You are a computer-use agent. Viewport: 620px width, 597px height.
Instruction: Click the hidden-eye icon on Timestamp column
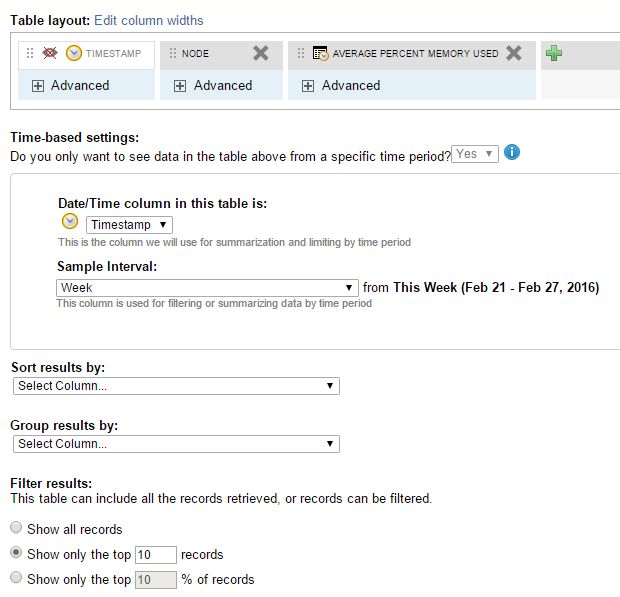(49, 53)
